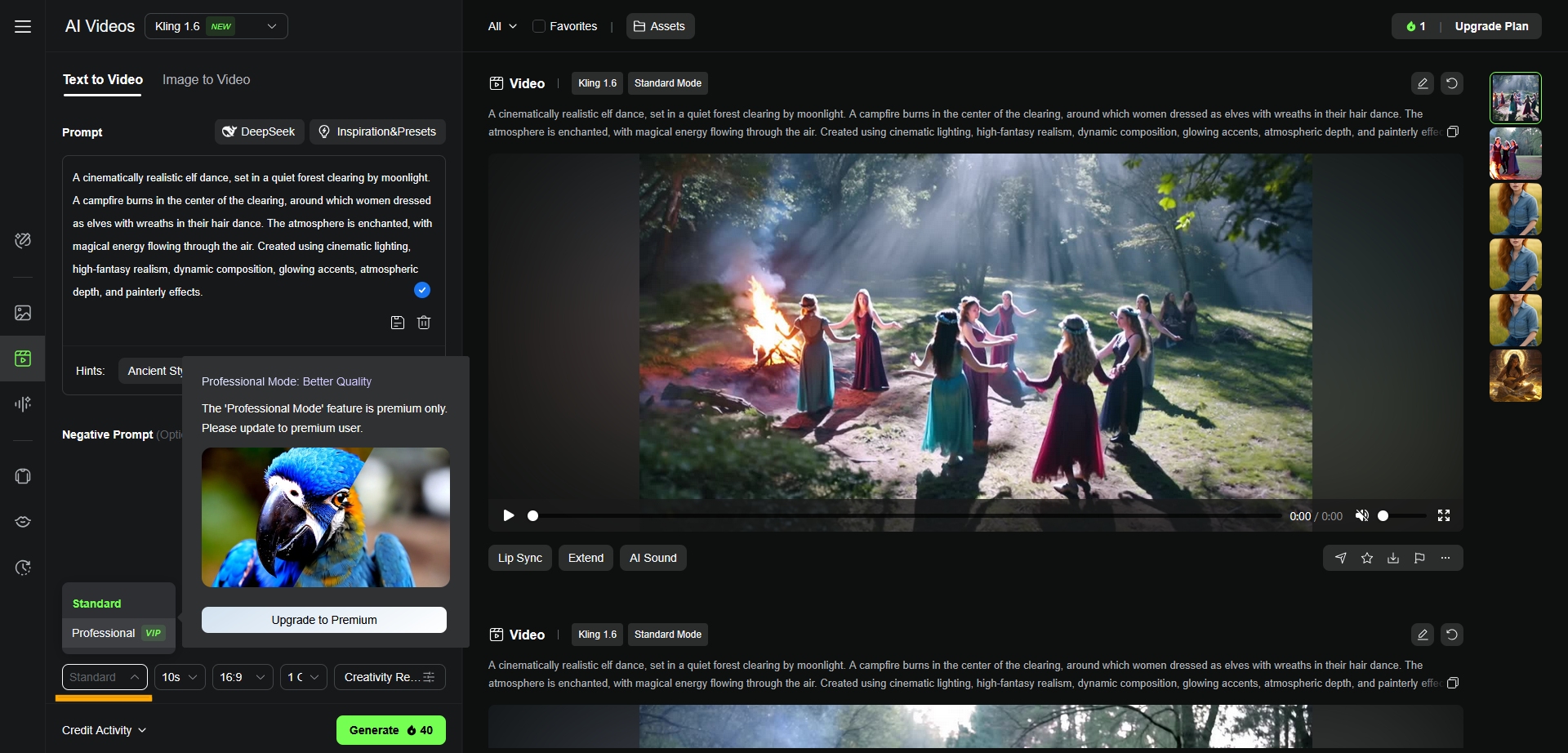Open the AI Images section in the sidebar
Screen dimensions: 1568x753
click(23, 313)
